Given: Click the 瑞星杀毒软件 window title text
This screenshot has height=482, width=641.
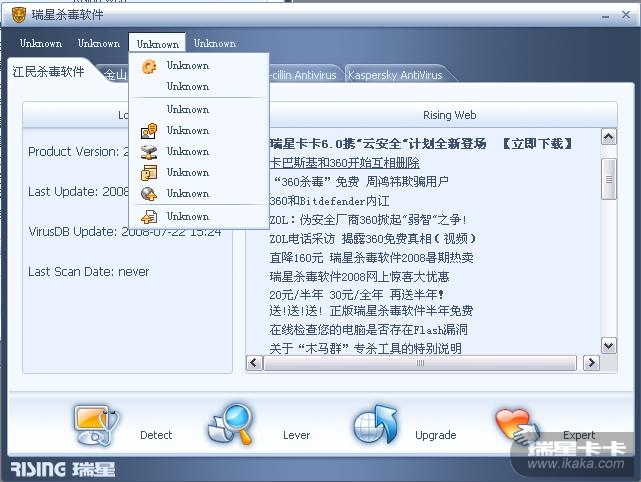Looking at the screenshot, I should pyautogui.click(x=67, y=15).
